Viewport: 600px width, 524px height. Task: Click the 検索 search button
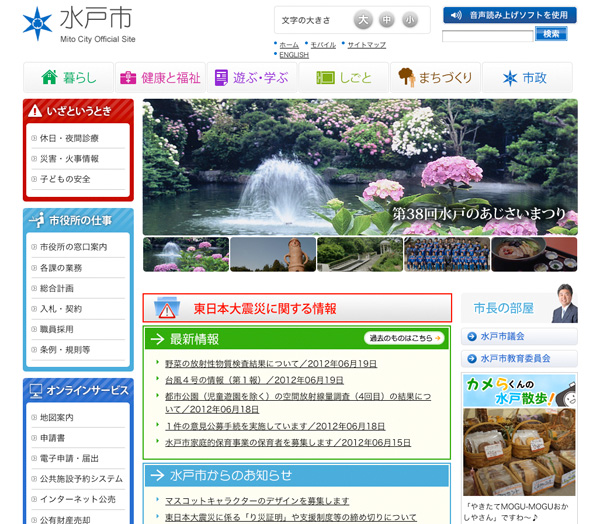click(x=551, y=34)
